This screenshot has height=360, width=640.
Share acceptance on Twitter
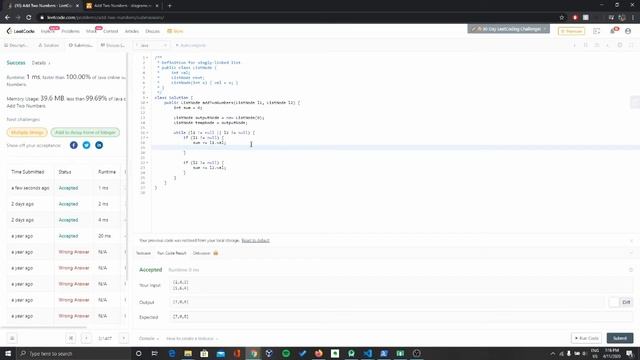coord(86,145)
